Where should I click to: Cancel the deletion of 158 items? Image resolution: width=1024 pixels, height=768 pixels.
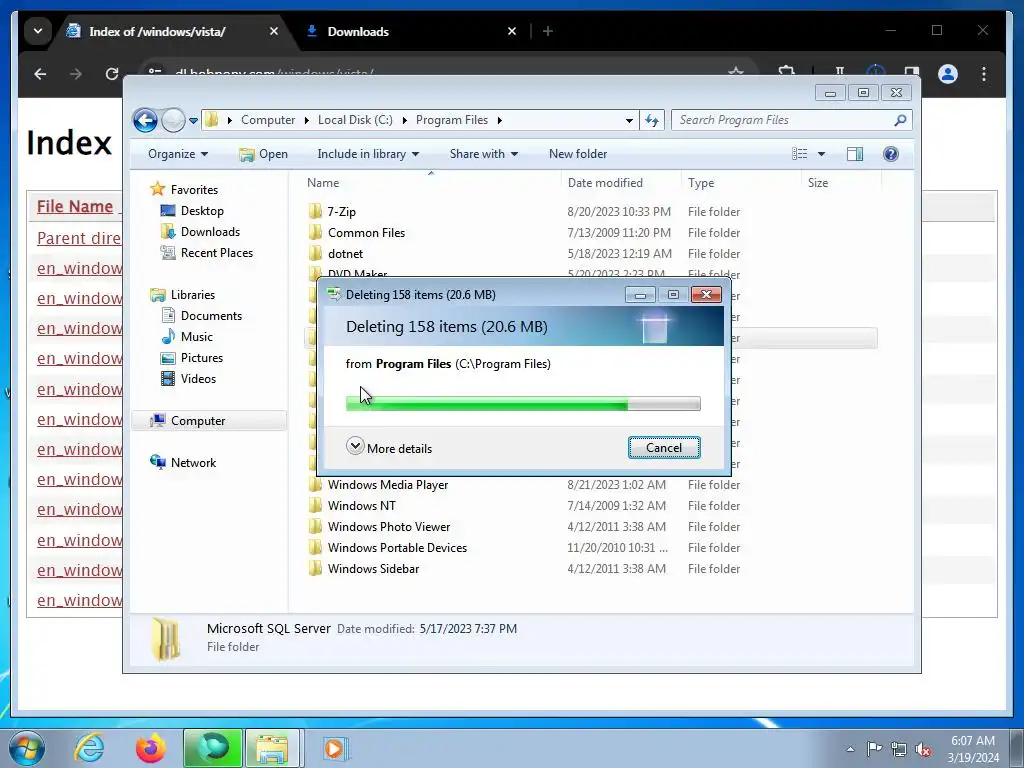click(x=664, y=447)
